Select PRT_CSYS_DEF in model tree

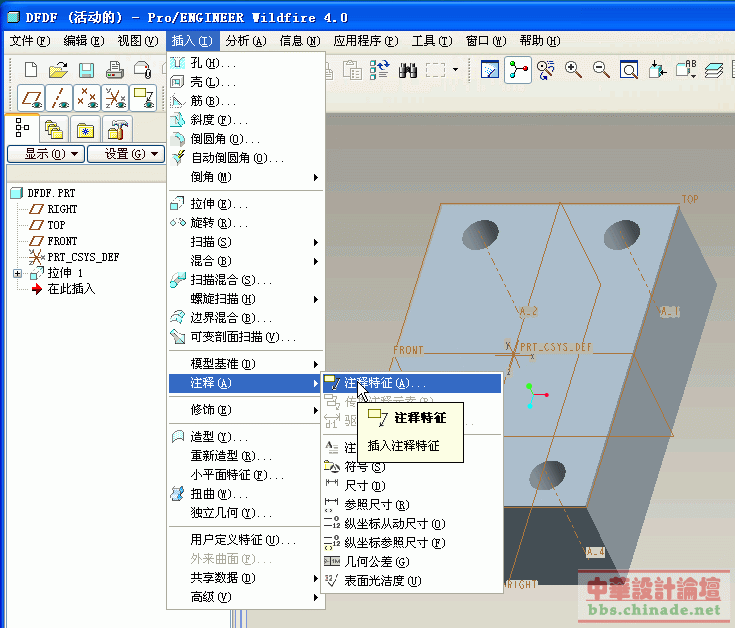coord(83,257)
